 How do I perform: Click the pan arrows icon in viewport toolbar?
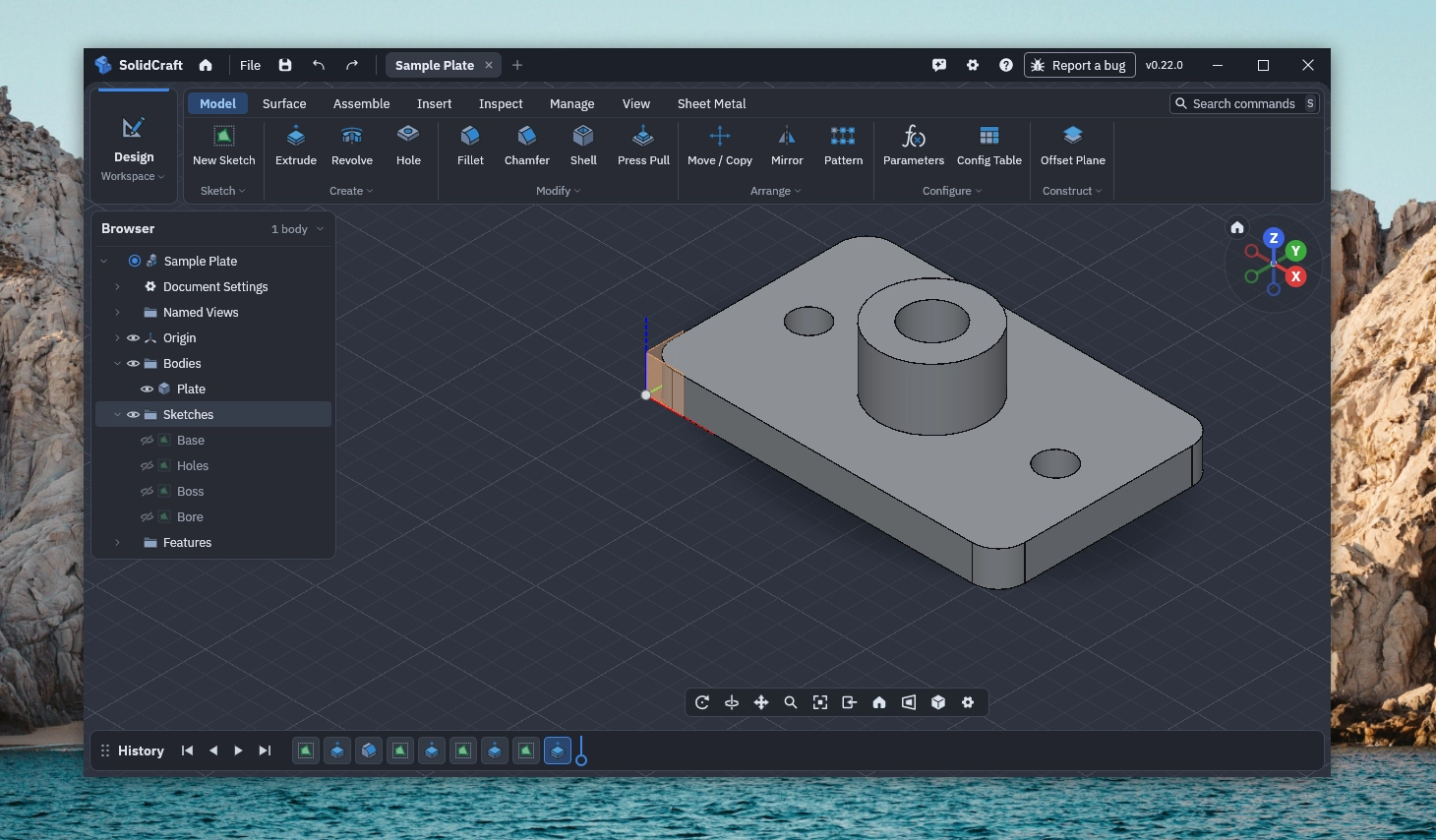tap(761, 702)
